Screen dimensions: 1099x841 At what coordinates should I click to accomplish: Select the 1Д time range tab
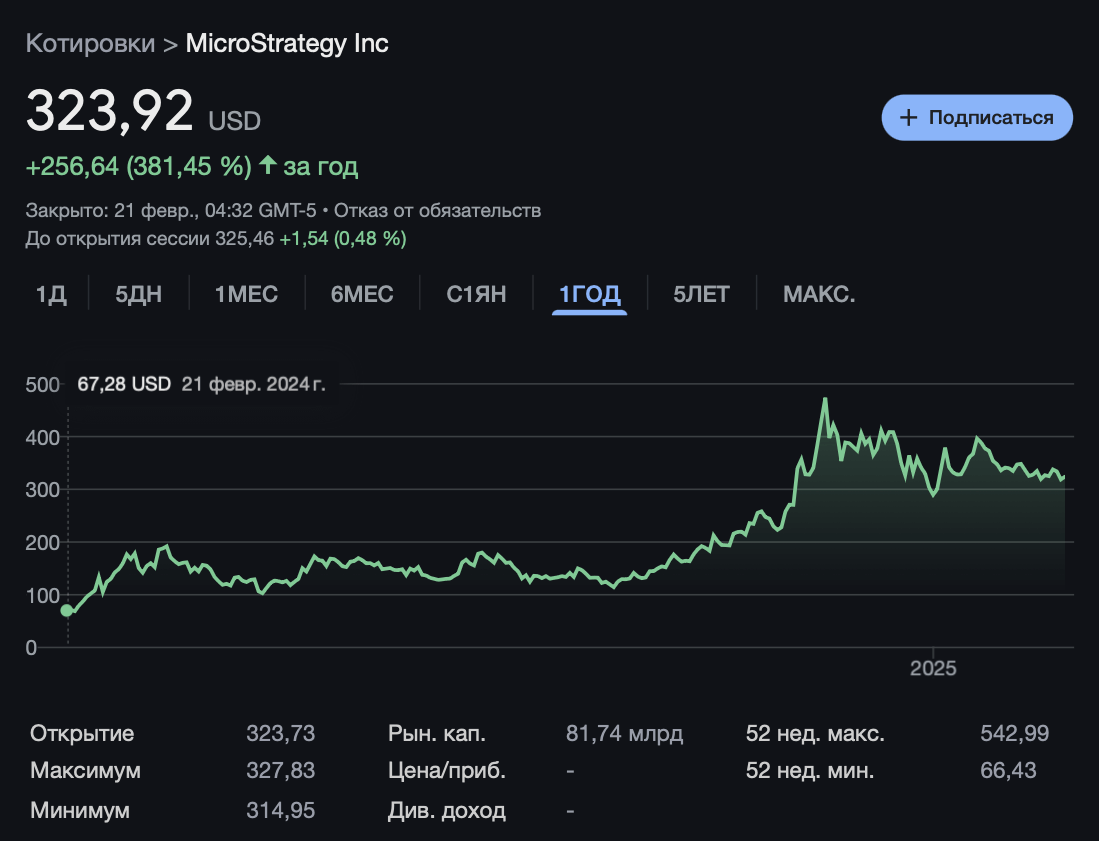51,294
